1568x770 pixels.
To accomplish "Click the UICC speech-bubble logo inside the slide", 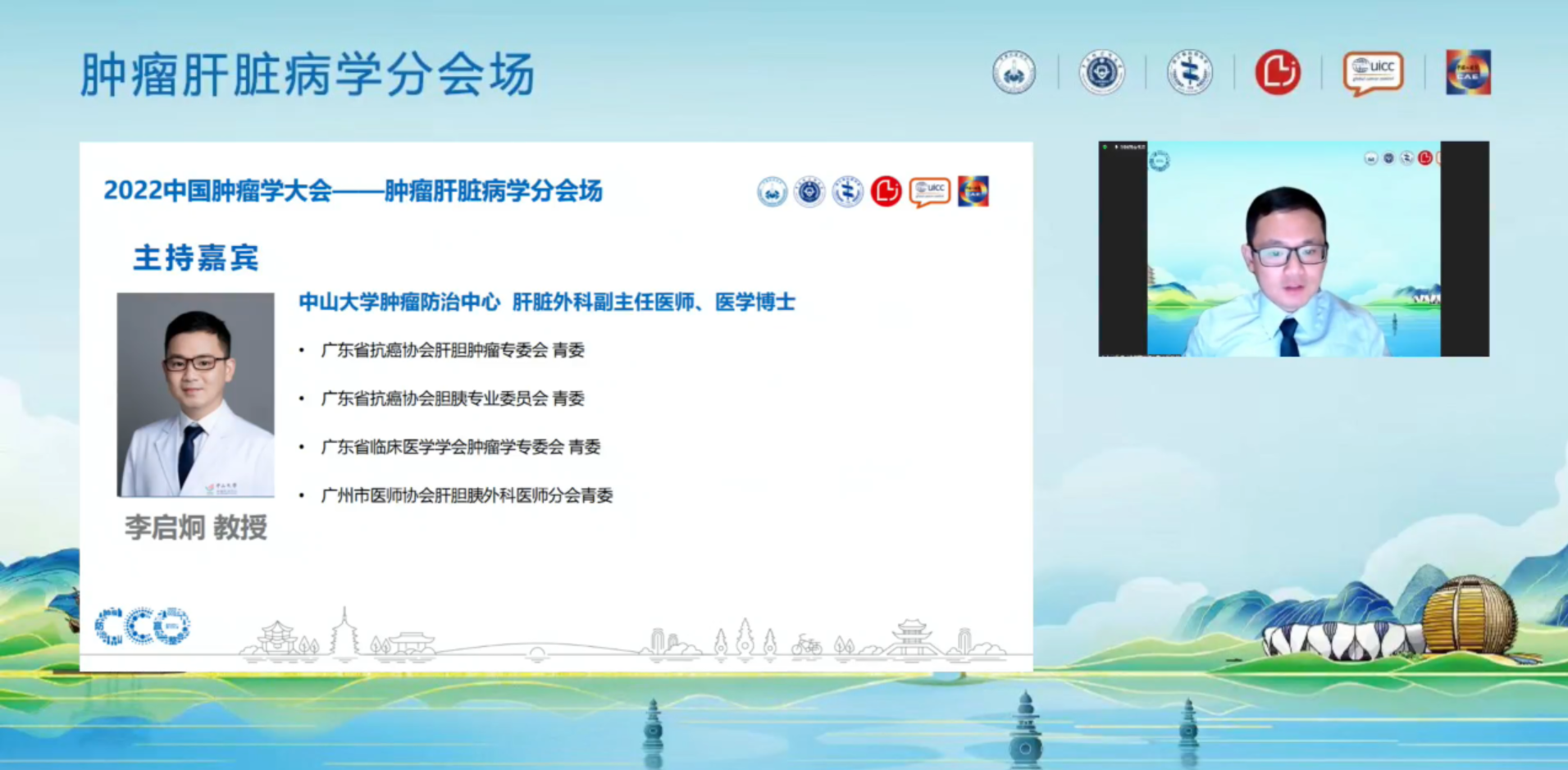I will pyautogui.click(x=929, y=192).
